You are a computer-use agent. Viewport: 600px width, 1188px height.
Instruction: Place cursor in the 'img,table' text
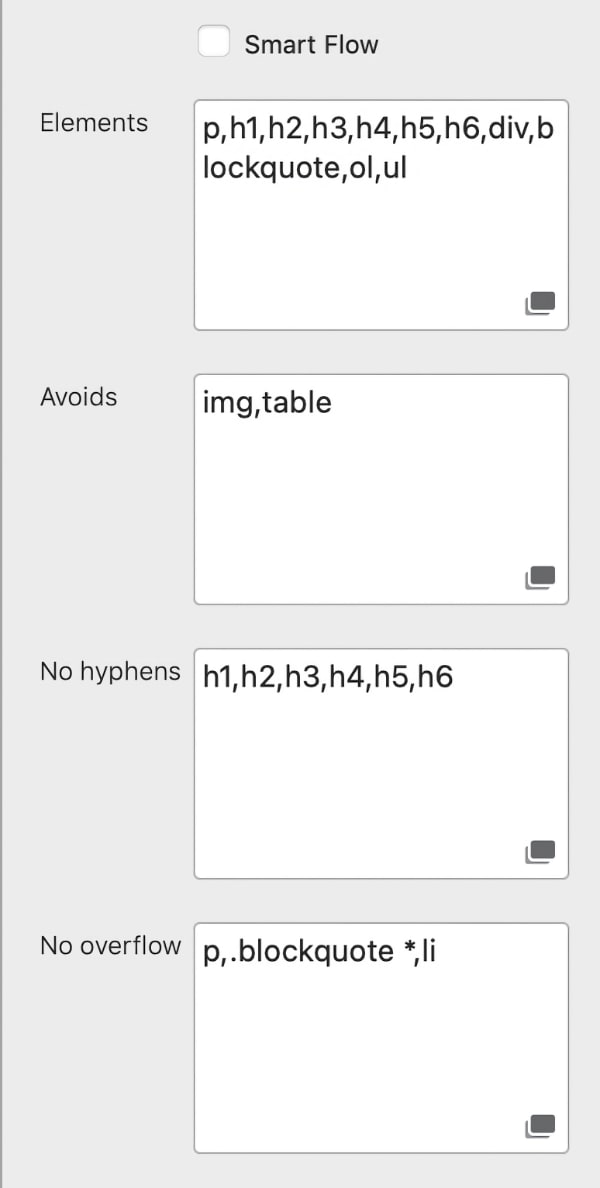tap(267, 403)
